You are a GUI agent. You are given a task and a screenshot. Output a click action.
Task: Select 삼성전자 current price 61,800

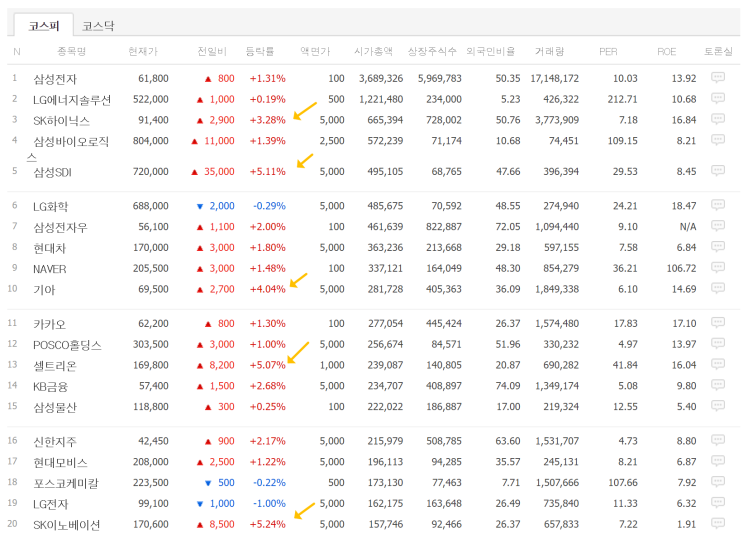tap(153, 78)
